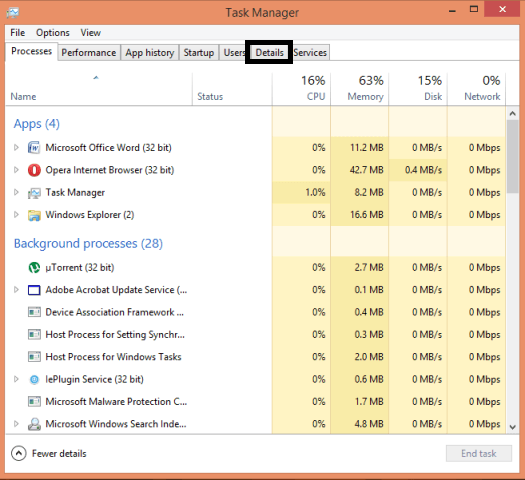The image size is (525, 480).
Task: Click the Microsoft Malware Protection icon
Action: pos(34,401)
